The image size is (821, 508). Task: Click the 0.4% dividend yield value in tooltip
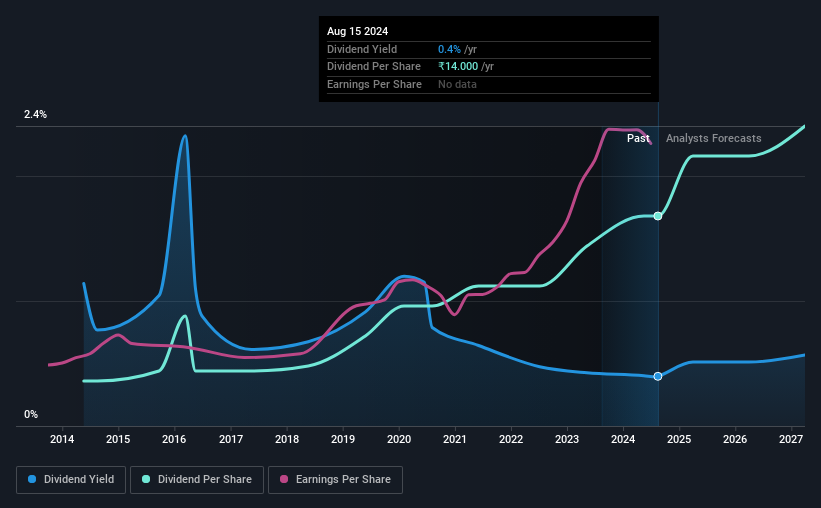tap(449, 49)
